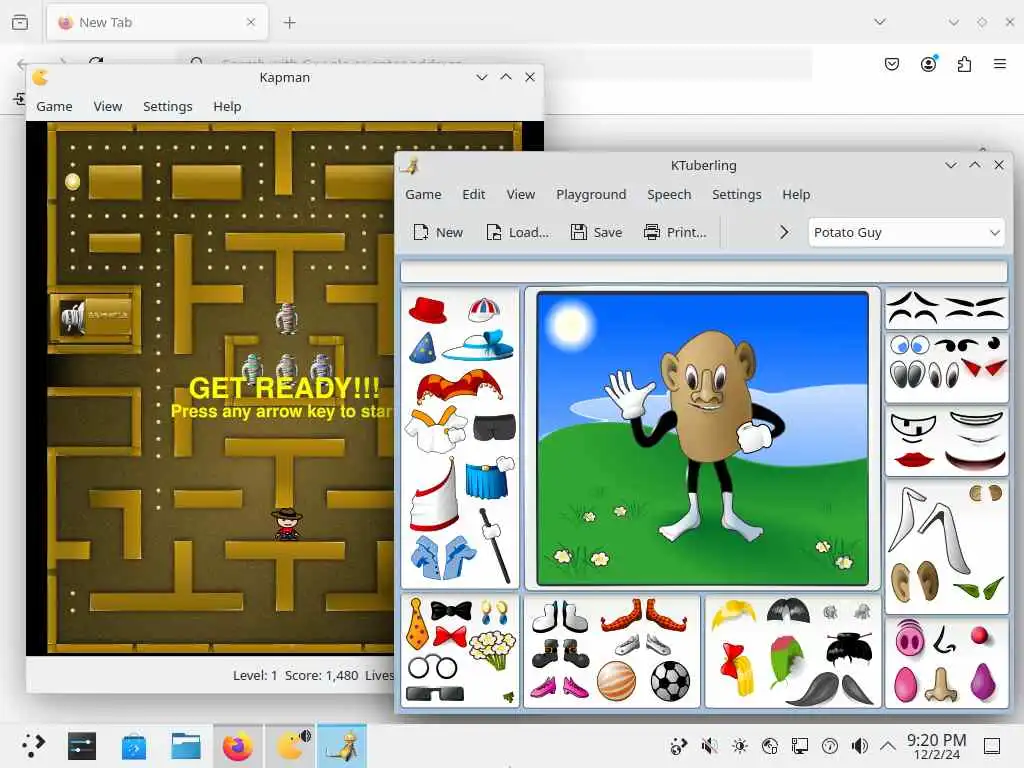
Task: Choose the orange polka dot necktie
Action: click(x=417, y=624)
